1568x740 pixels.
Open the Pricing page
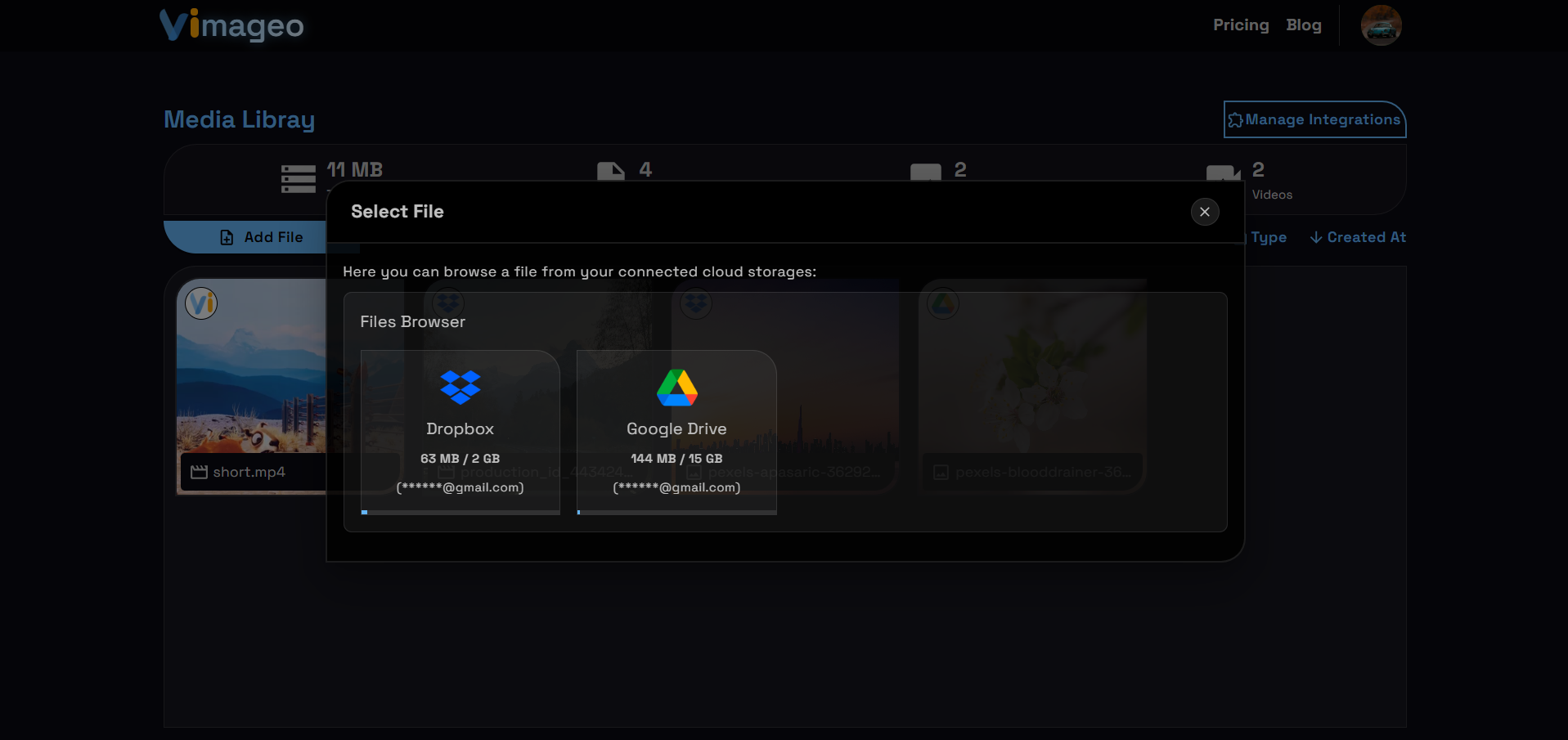coord(1241,25)
